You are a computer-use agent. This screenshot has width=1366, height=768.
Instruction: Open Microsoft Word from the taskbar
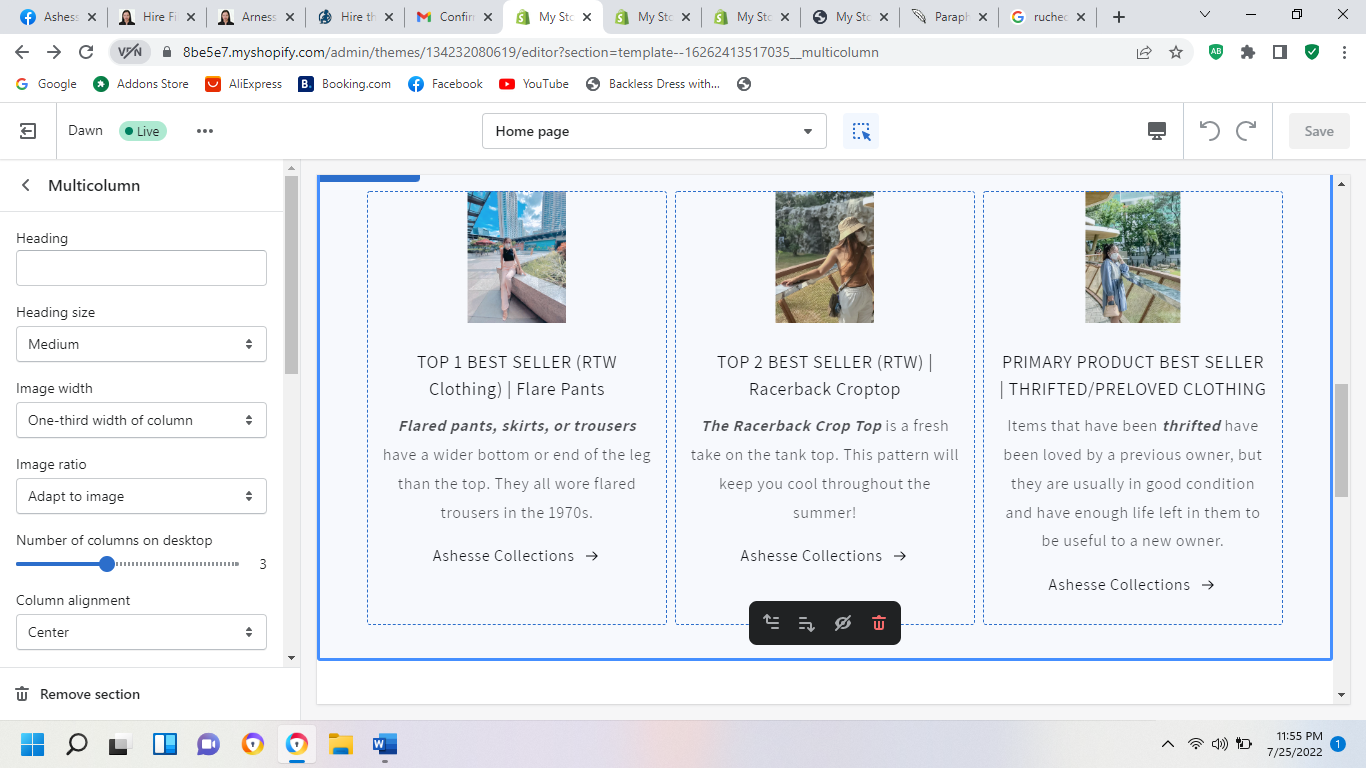tap(385, 744)
